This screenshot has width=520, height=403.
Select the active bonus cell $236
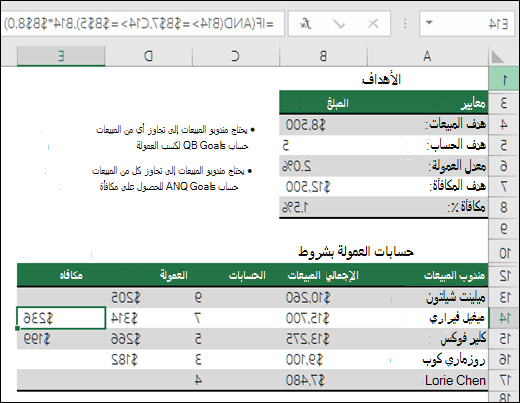(61, 318)
